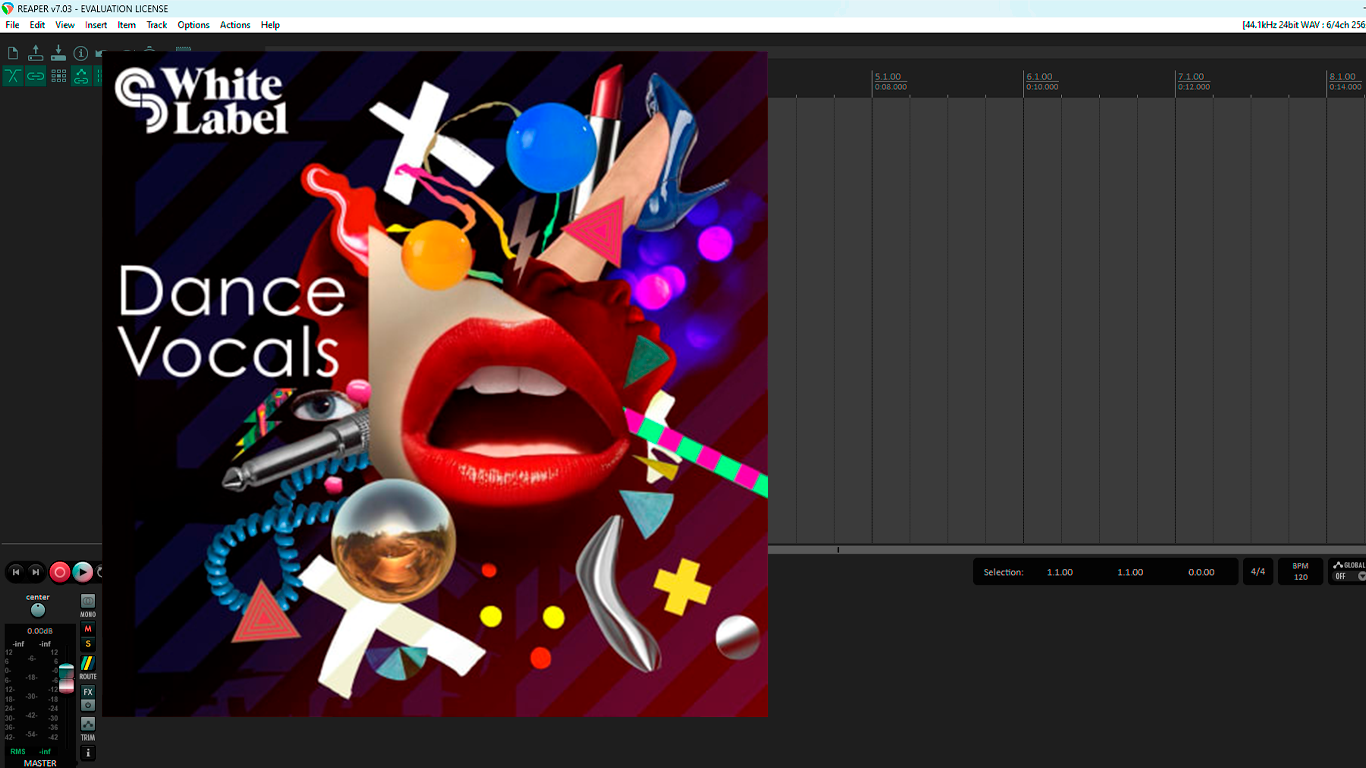This screenshot has width=1366, height=768.
Task: Click the New Project icon
Action: [13, 53]
